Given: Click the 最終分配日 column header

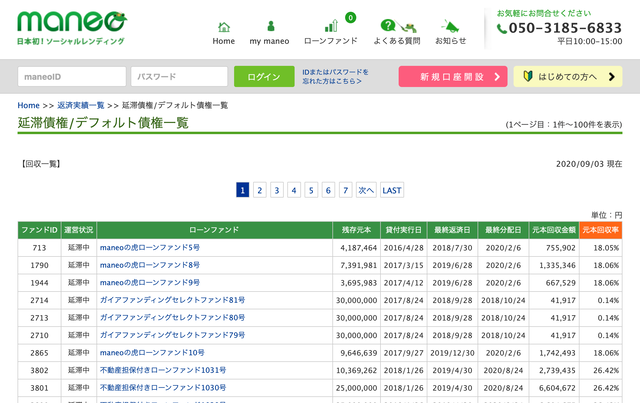Looking at the screenshot, I should [503, 230].
